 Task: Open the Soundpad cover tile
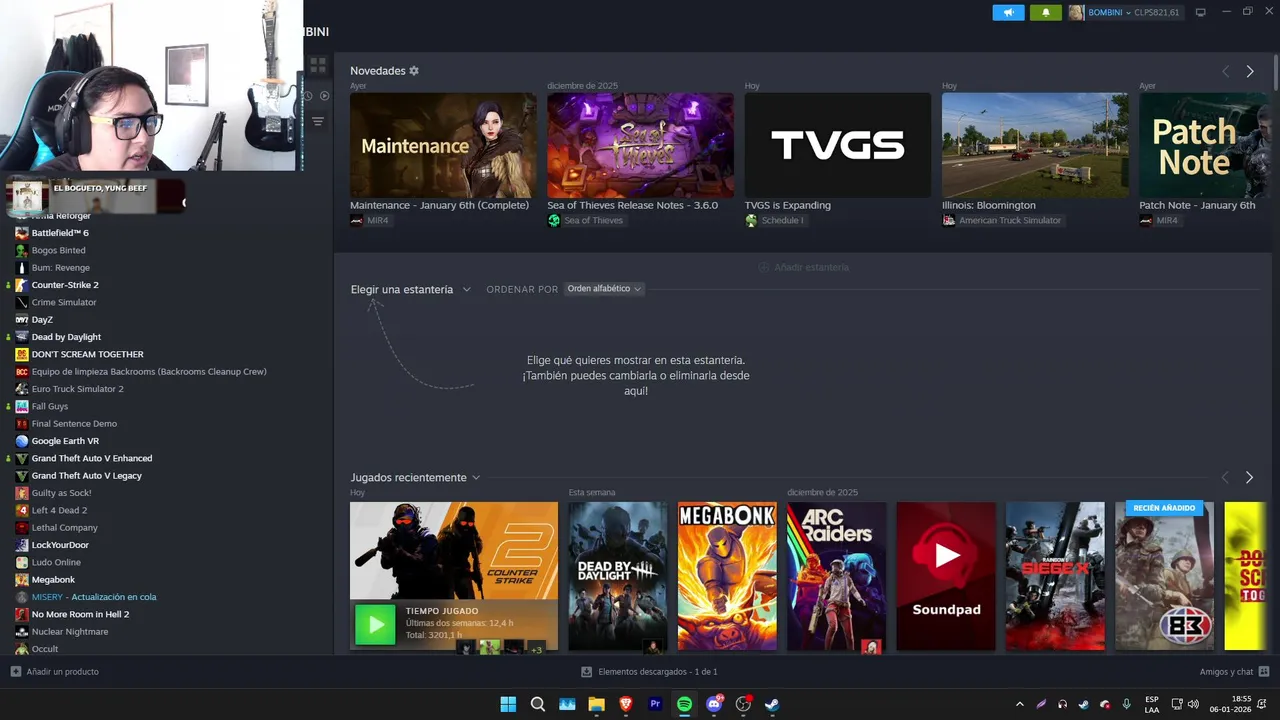pyautogui.click(x=946, y=576)
